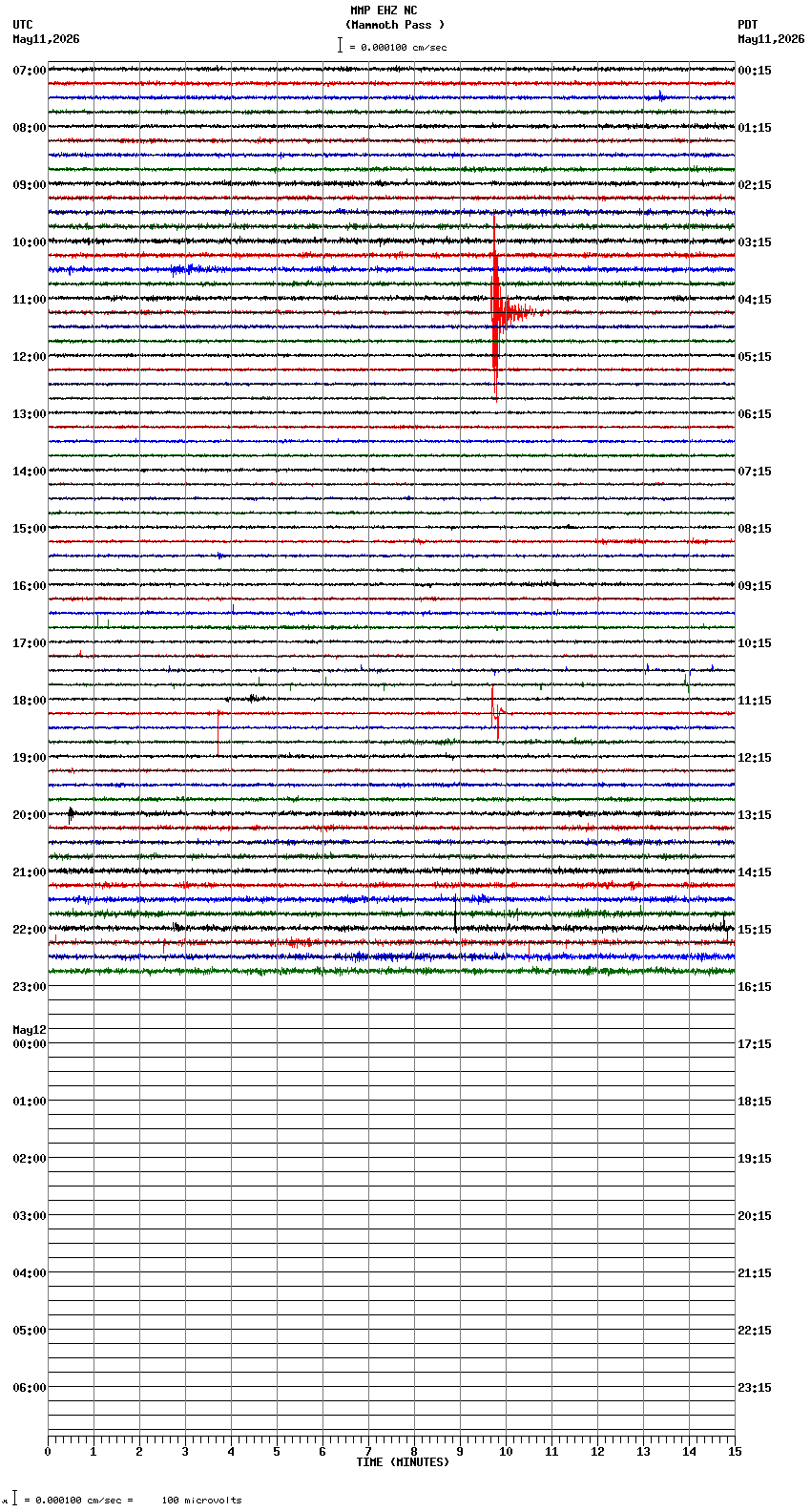The height and width of the screenshot is (1512, 811).
Task: Click the 15:00 UTC time label
Action: [30, 529]
